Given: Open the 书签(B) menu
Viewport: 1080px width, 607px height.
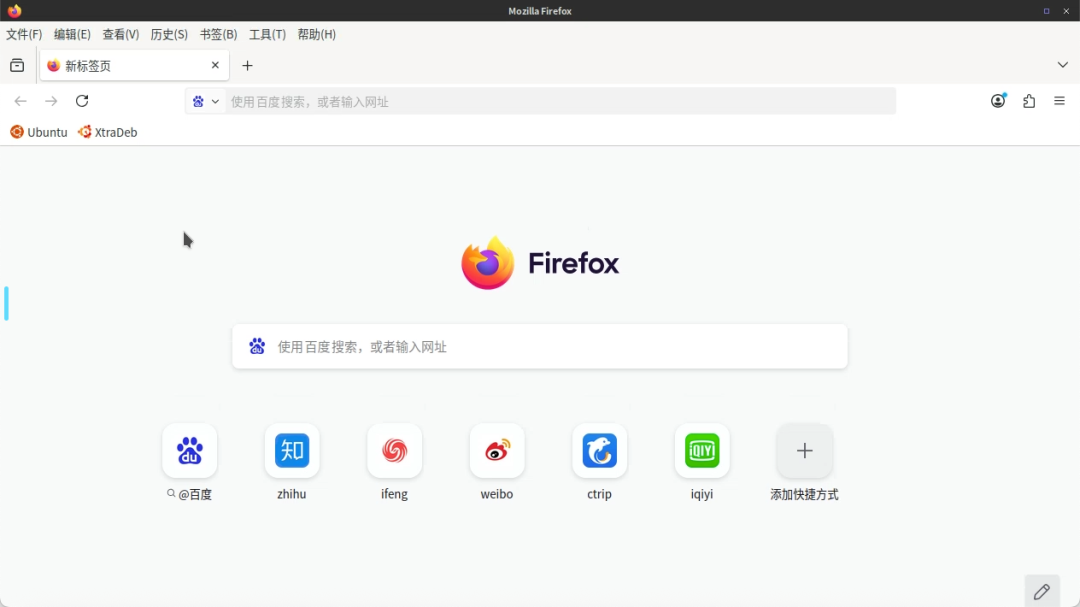Looking at the screenshot, I should click(218, 34).
